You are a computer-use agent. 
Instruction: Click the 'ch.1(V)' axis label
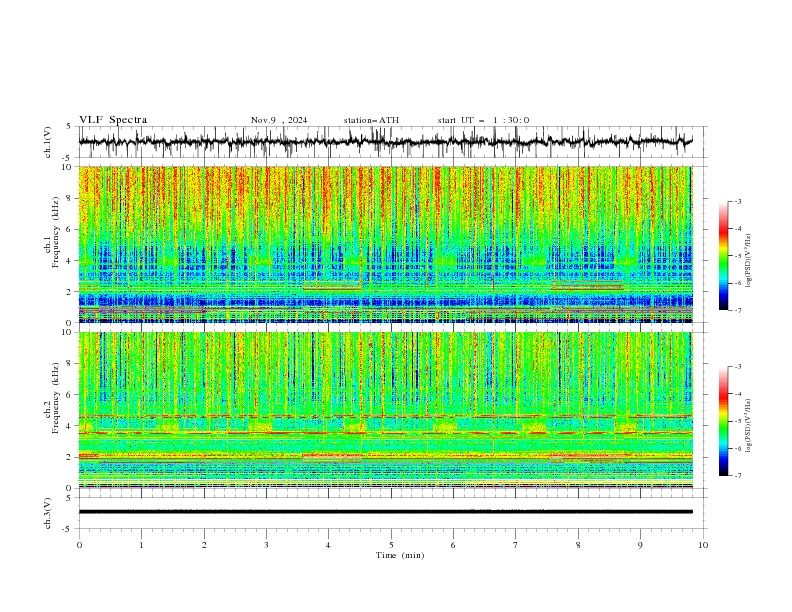tap(48, 142)
